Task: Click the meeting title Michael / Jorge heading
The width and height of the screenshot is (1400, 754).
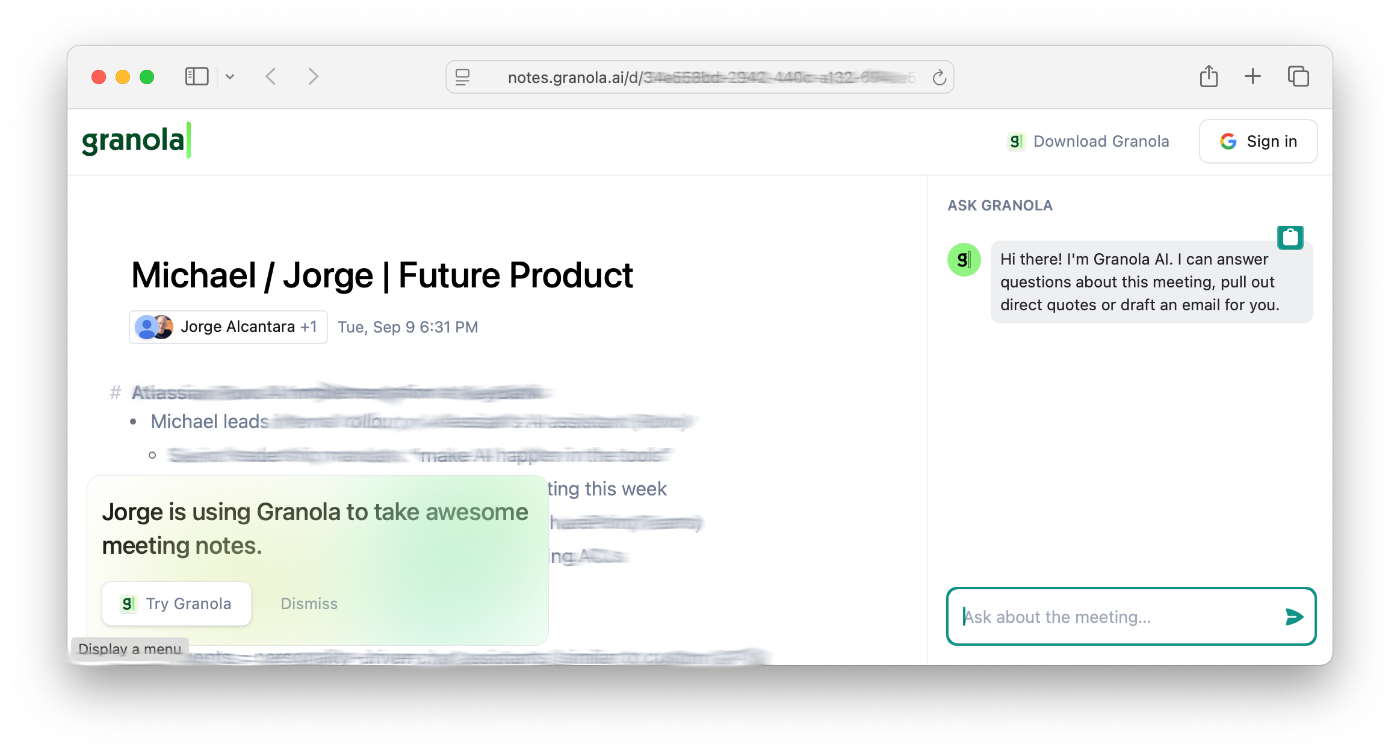Action: point(382,275)
